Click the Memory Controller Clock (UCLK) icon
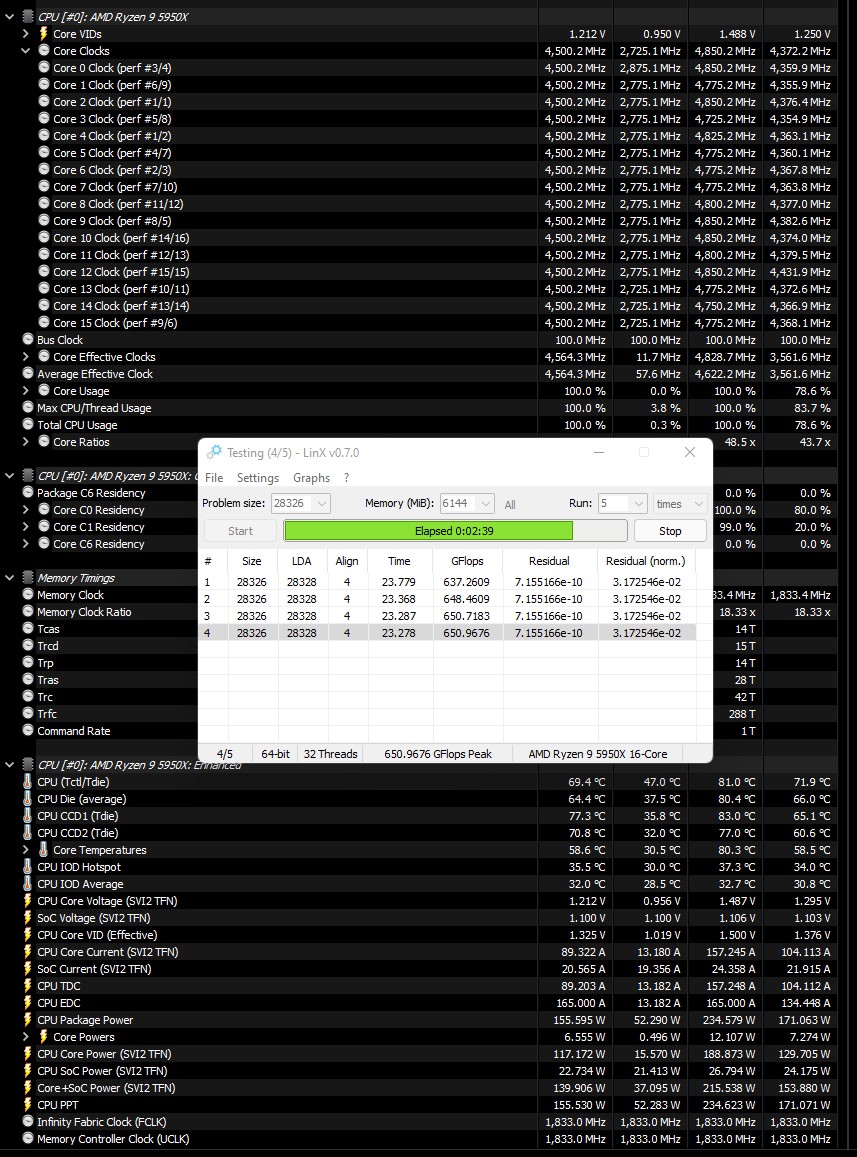This screenshot has height=1157, width=857. coord(28,1139)
